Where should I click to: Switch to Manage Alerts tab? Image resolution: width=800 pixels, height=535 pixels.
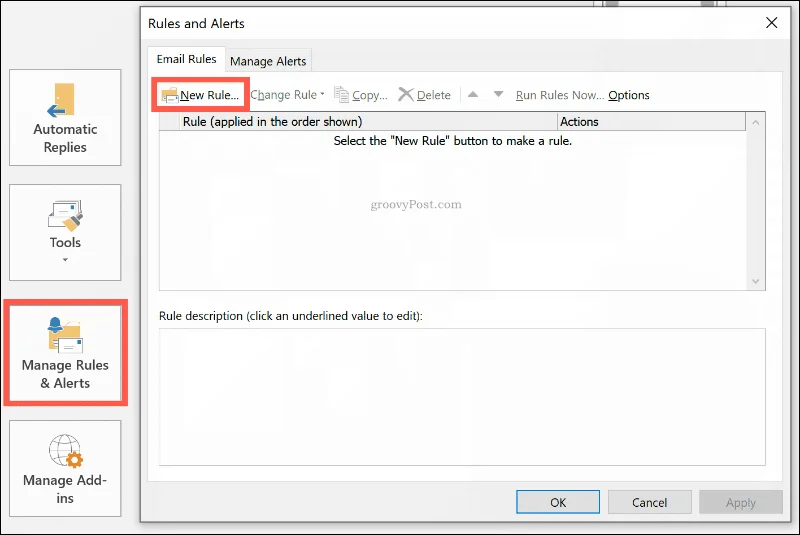click(268, 61)
